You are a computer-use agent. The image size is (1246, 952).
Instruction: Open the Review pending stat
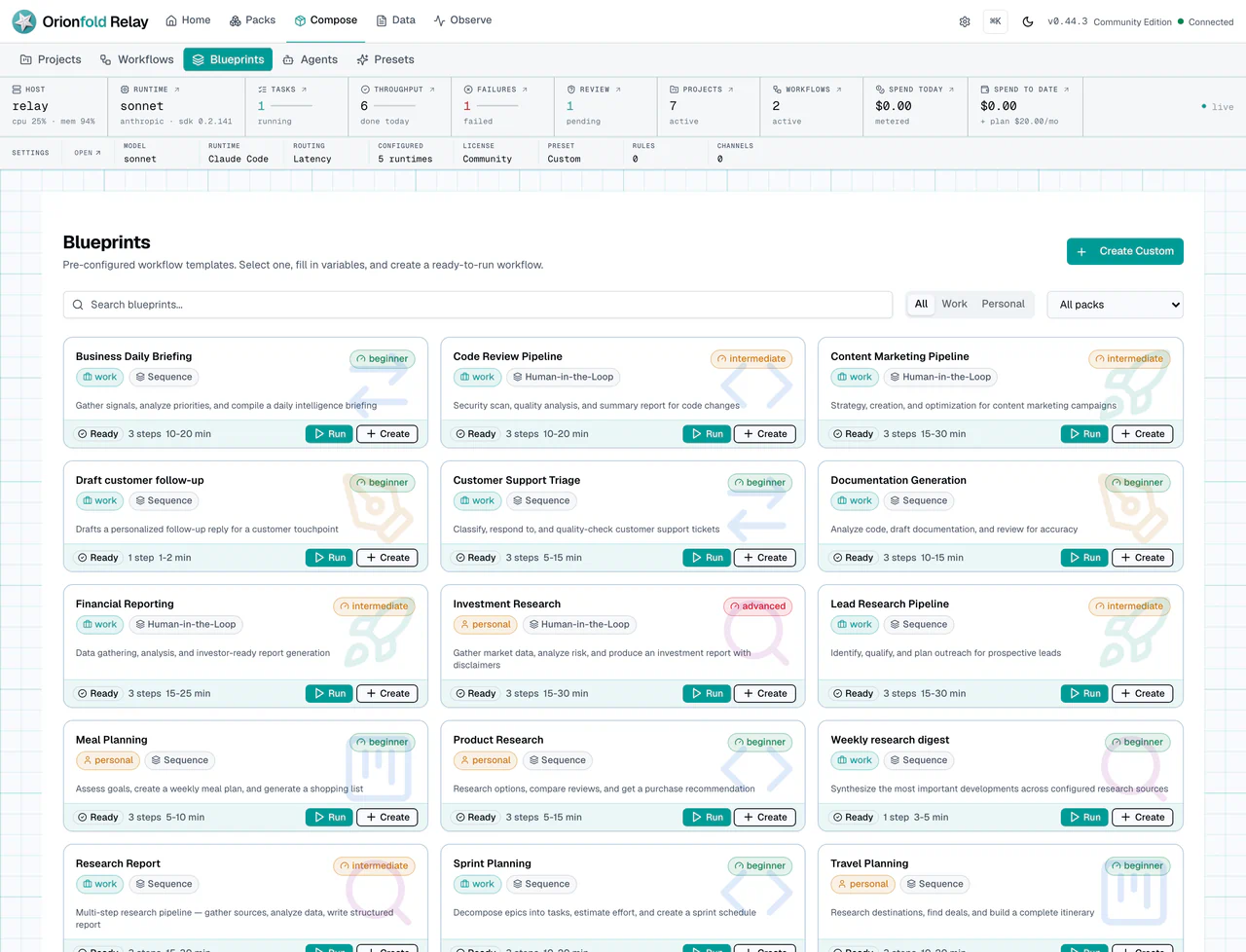tap(605, 106)
